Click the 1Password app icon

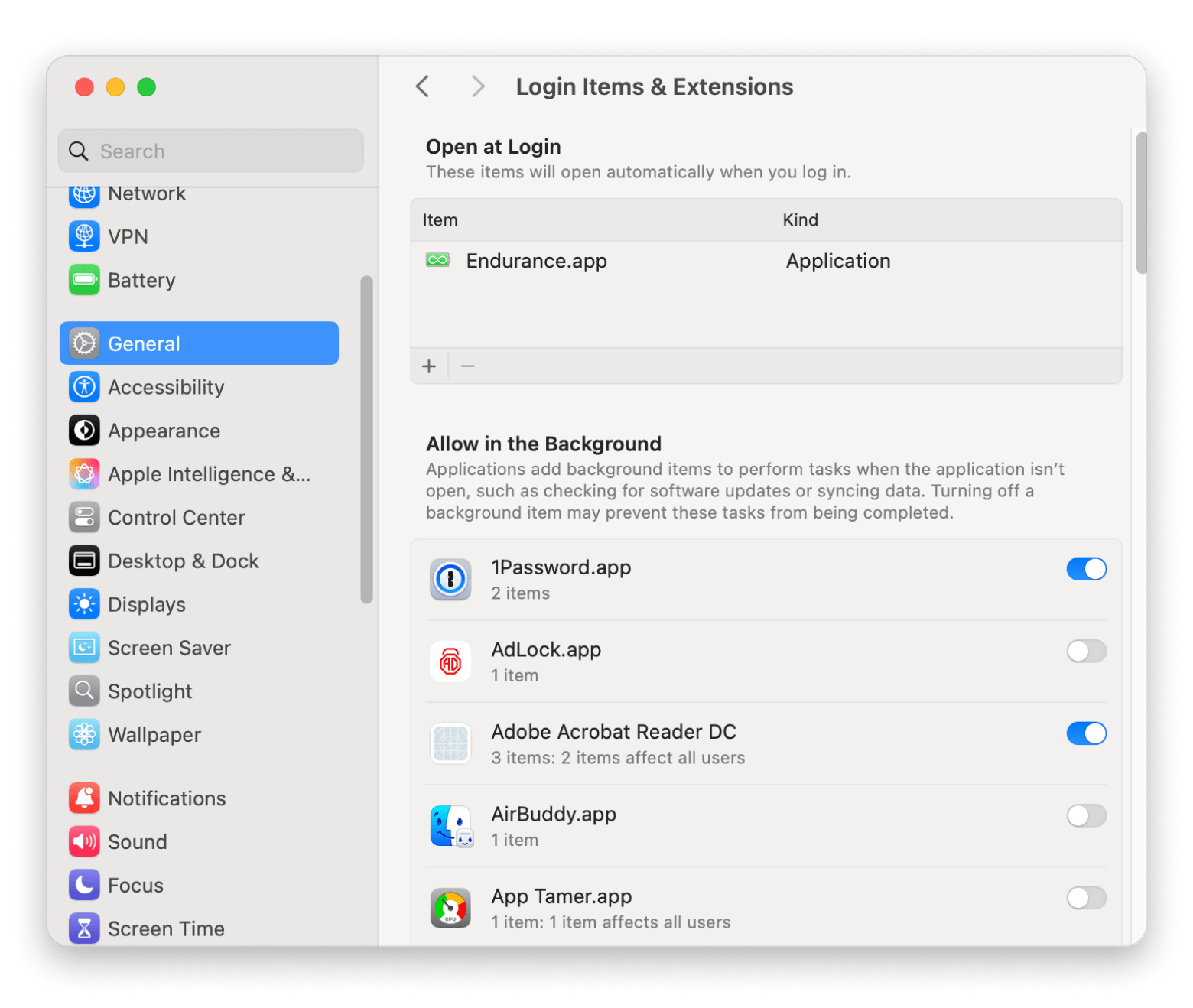(450, 580)
